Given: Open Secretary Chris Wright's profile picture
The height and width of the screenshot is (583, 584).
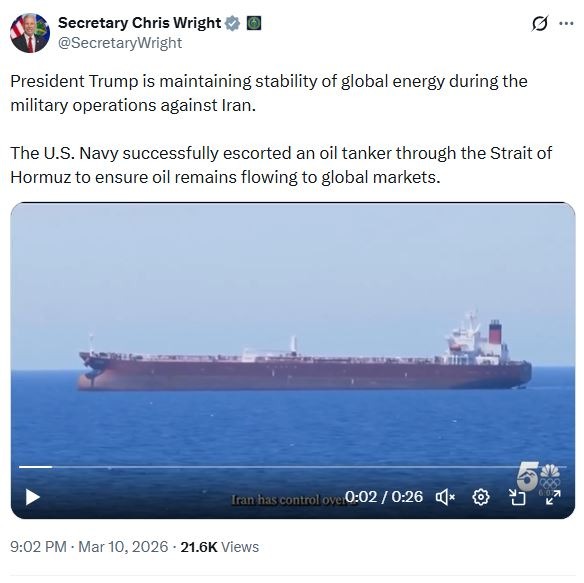Looking at the screenshot, I should coord(30,33).
